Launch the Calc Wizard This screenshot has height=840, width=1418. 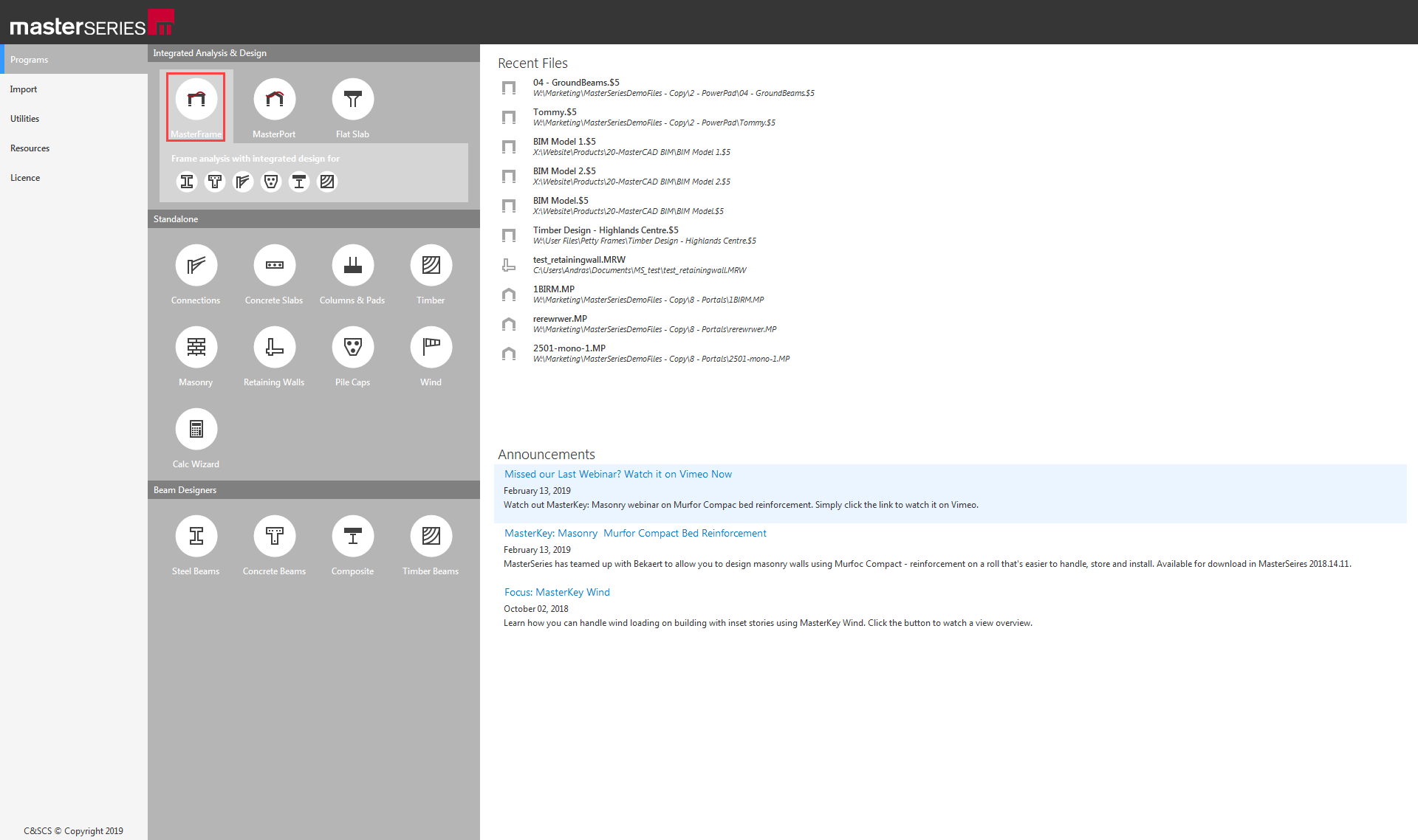pos(196,430)
